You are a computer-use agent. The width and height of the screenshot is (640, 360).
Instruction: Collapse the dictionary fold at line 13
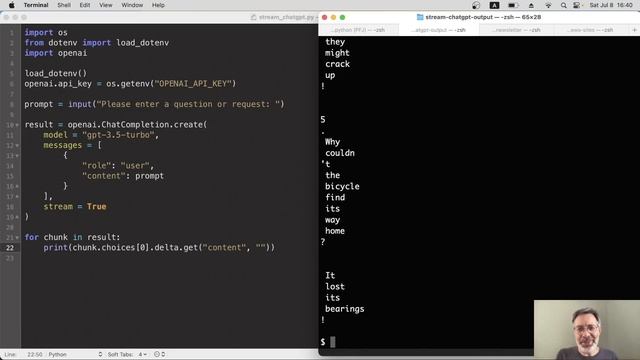[17, 156]
